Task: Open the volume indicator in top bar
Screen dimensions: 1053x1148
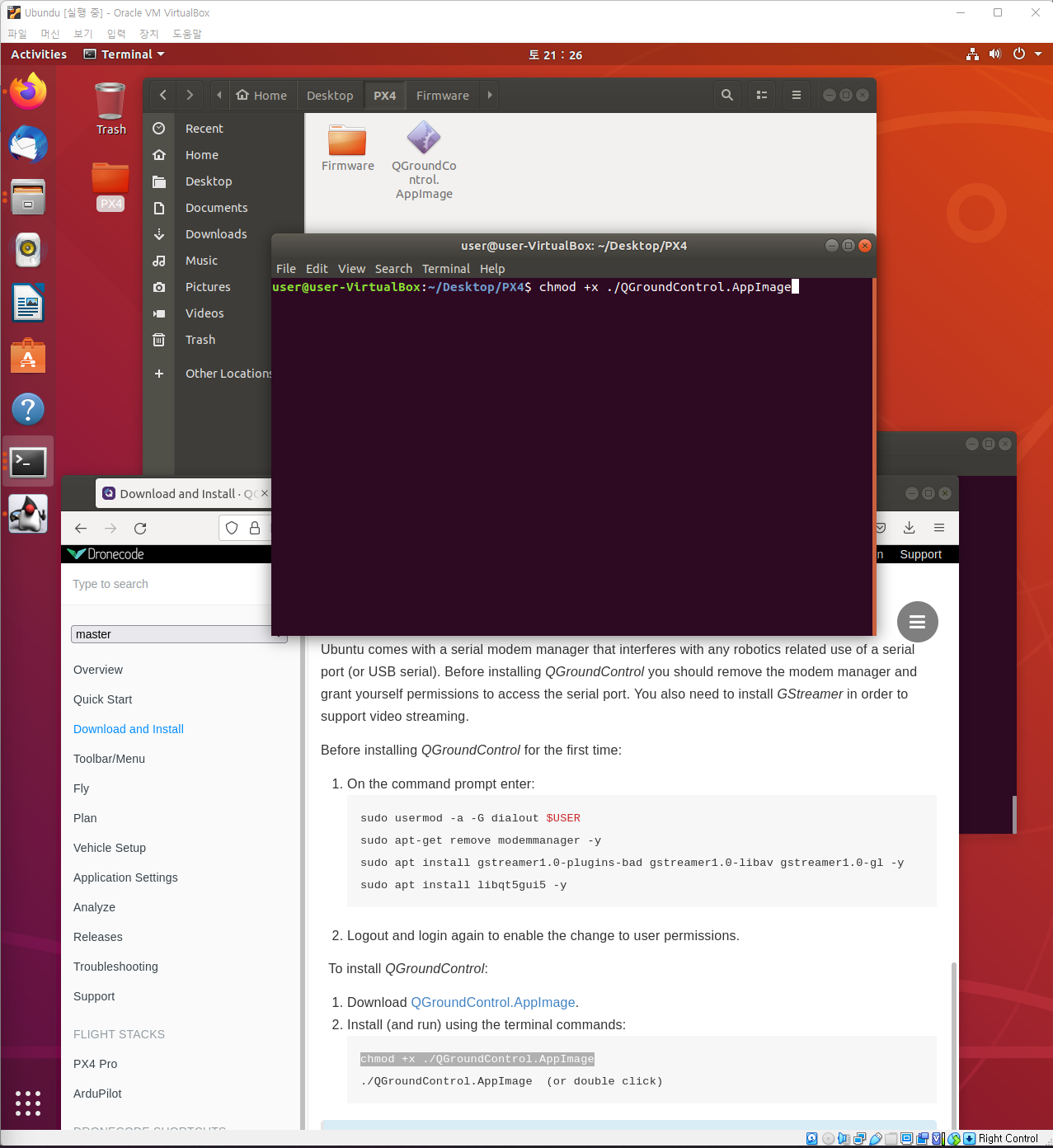Action: [x=995, y=54]
